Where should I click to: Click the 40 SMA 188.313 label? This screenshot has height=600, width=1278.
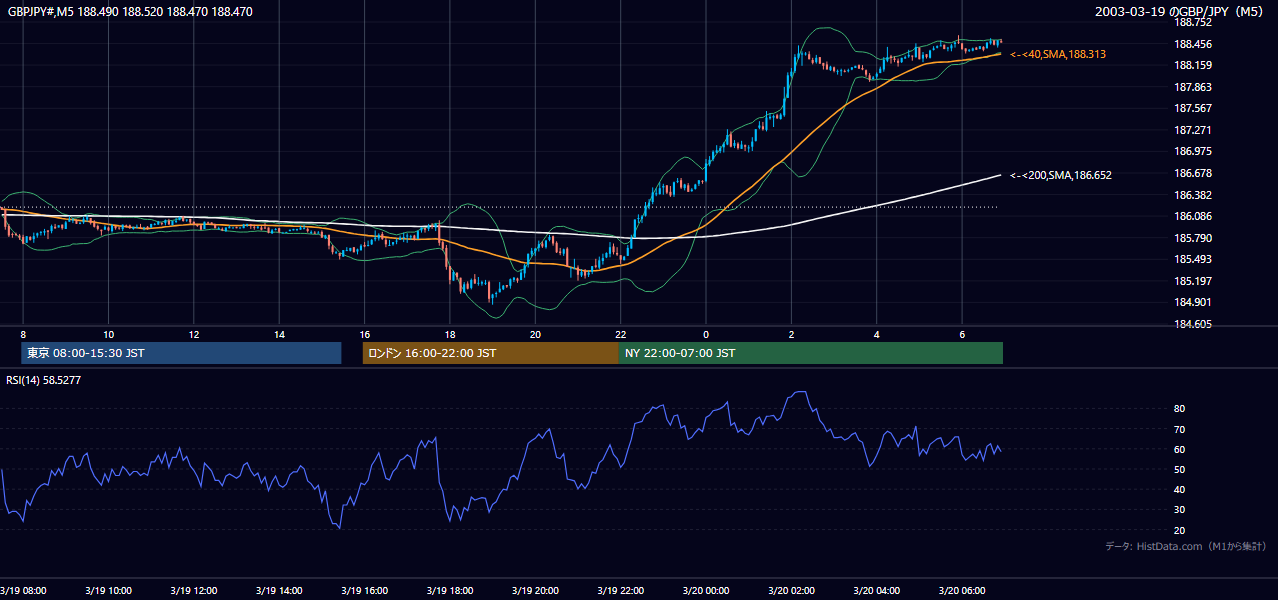pos(1058,54)
